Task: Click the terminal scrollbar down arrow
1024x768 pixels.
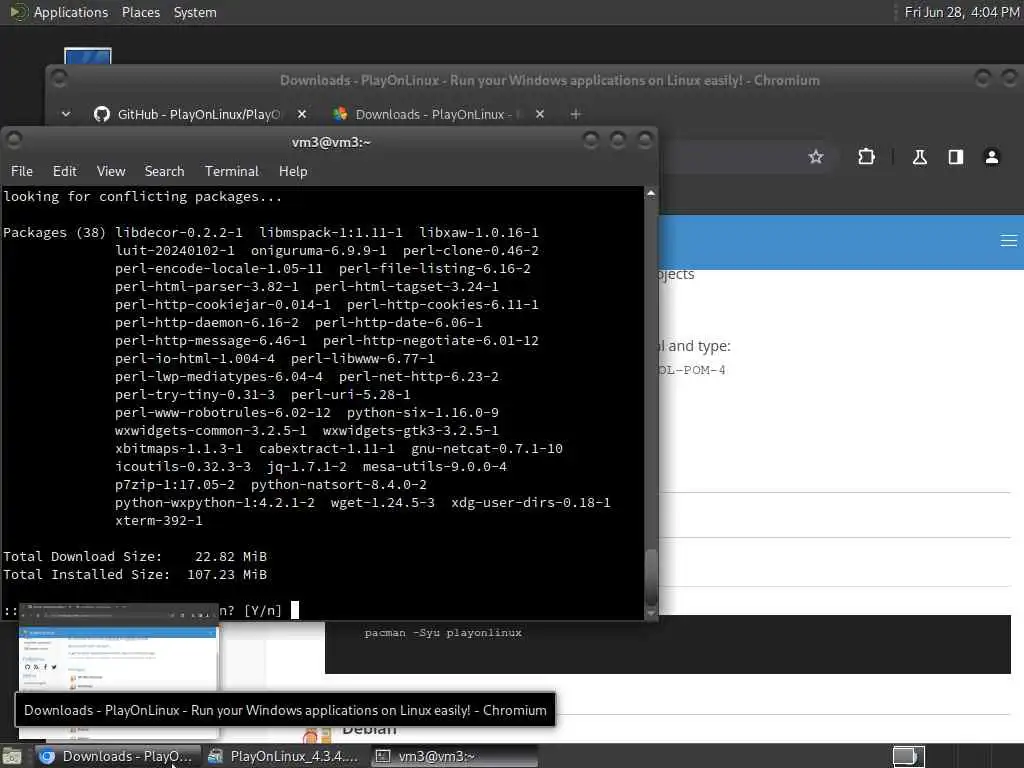Action: [650, 614]
